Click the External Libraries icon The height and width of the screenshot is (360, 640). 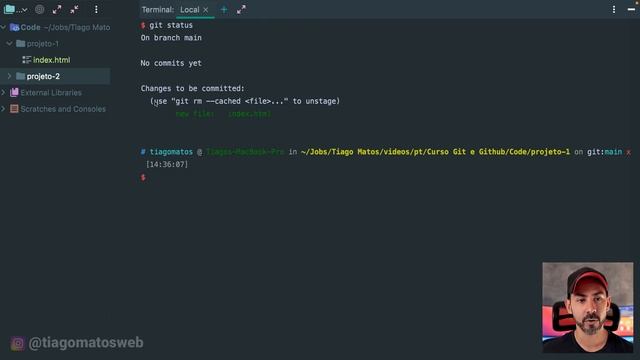point(14,93)
